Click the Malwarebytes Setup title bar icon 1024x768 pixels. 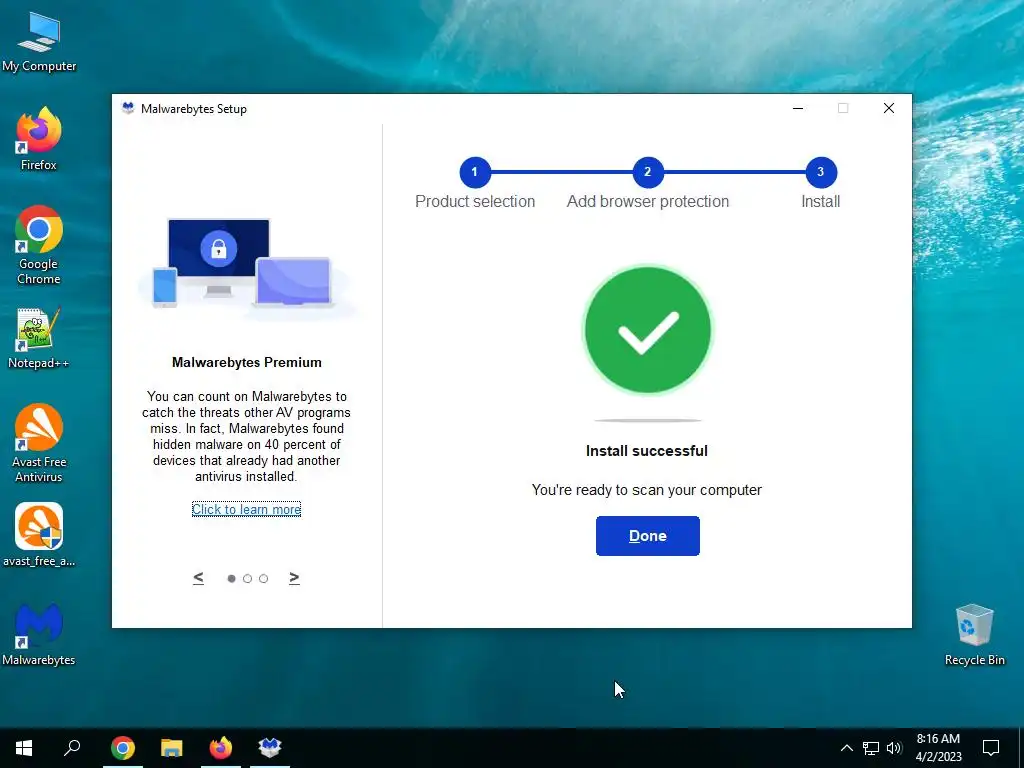click(x=128, y=108)
